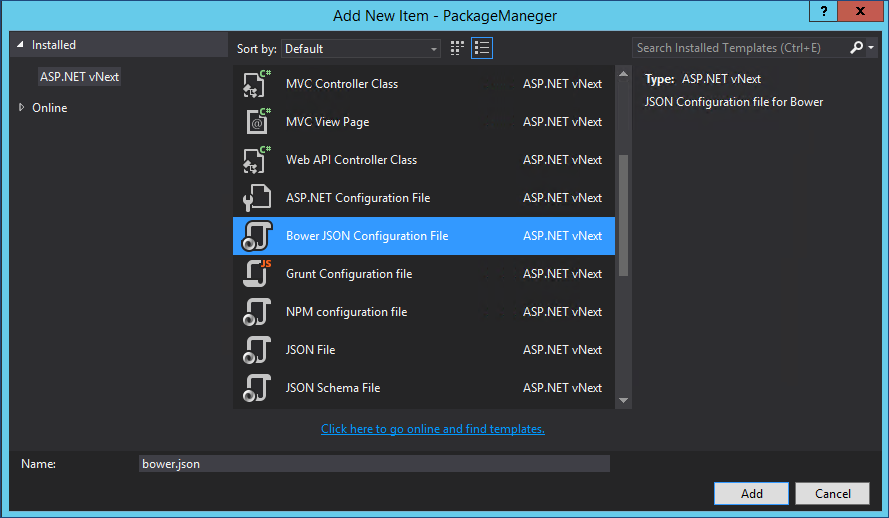Image resolution: width=889 pixels, height=518 pixels.
Task: Open the Sort by Default dropdown
Action: coord(361,49)
